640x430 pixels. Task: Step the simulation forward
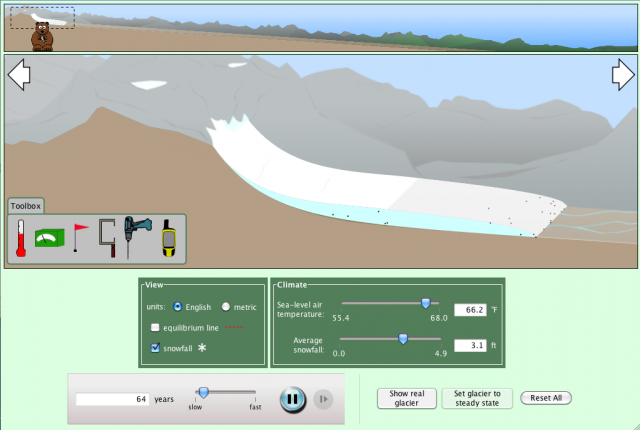pyautogui.click(x=323, y=399)
